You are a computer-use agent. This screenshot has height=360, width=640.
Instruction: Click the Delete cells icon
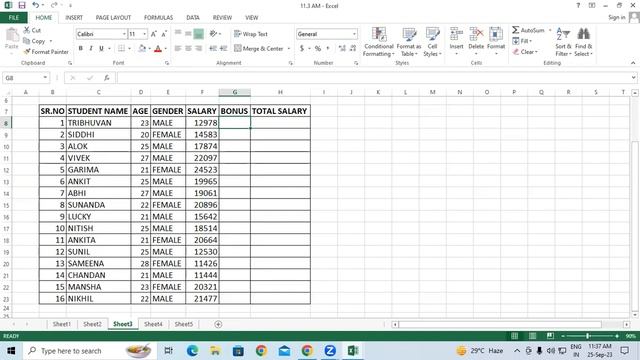pos(476,34)
